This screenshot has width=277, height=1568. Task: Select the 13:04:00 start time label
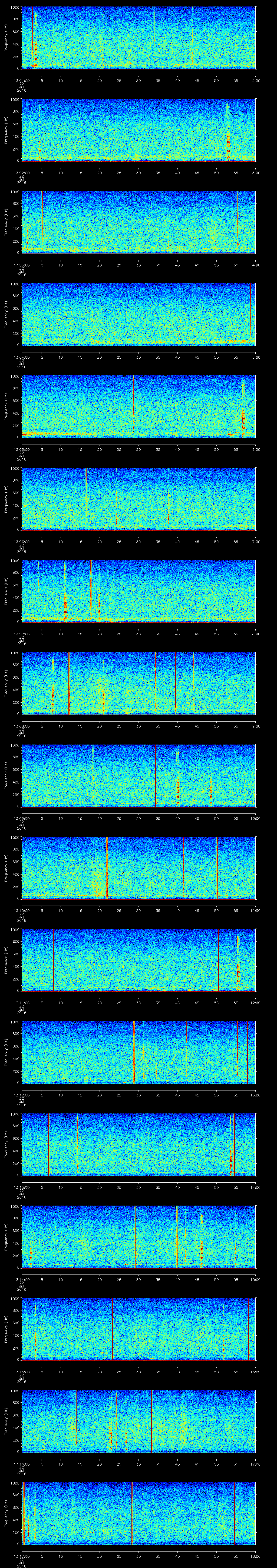click(x=21, y=357)
